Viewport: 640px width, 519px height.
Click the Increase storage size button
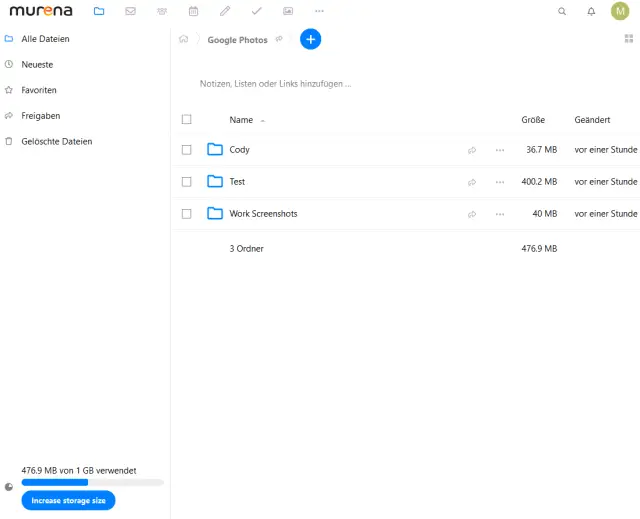pyautogui.click(x=68, y=500)
